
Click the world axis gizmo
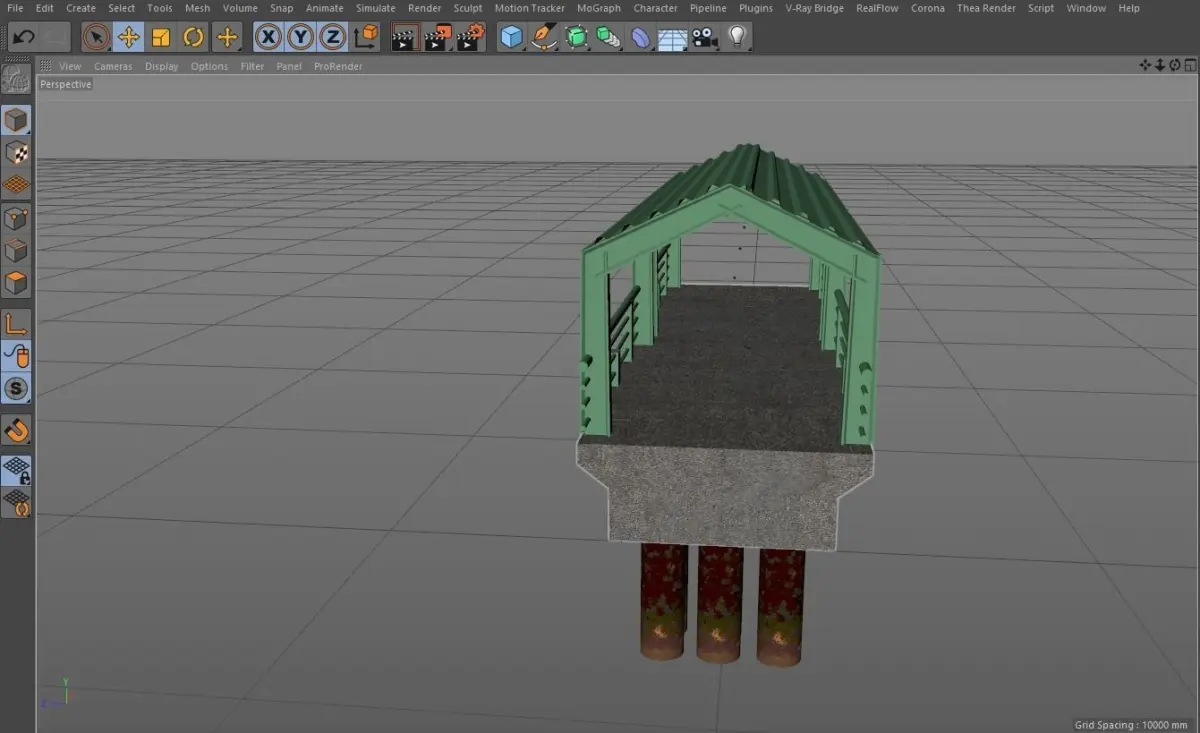click(55, 694)
